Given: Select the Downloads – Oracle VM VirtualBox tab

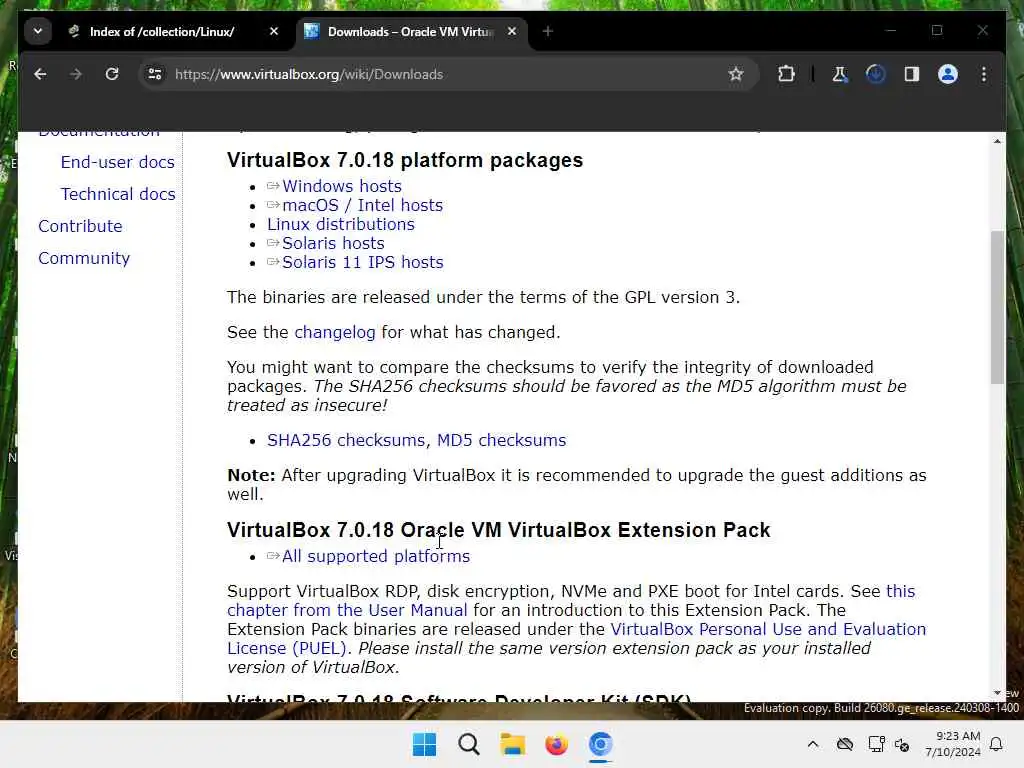Looking at the screenshot, I should click(x=410, y=31).
